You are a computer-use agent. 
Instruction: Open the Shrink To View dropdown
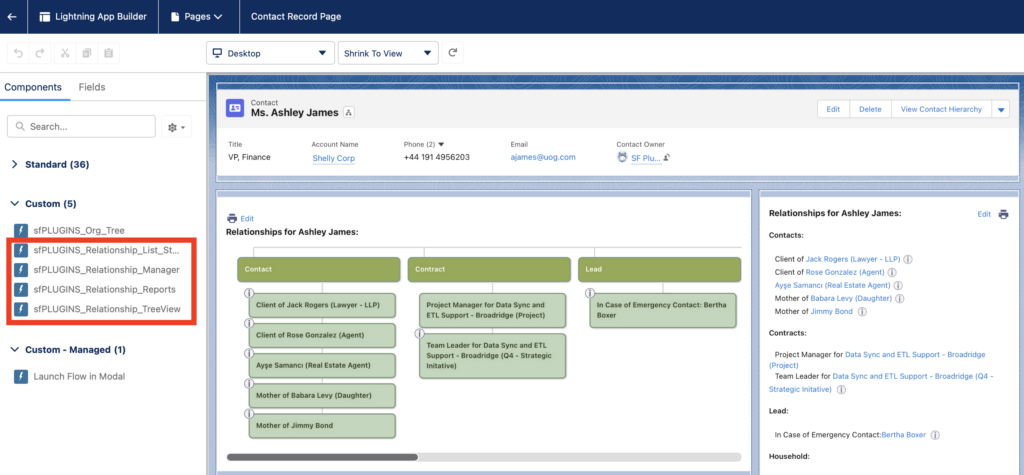pos(388,53)
